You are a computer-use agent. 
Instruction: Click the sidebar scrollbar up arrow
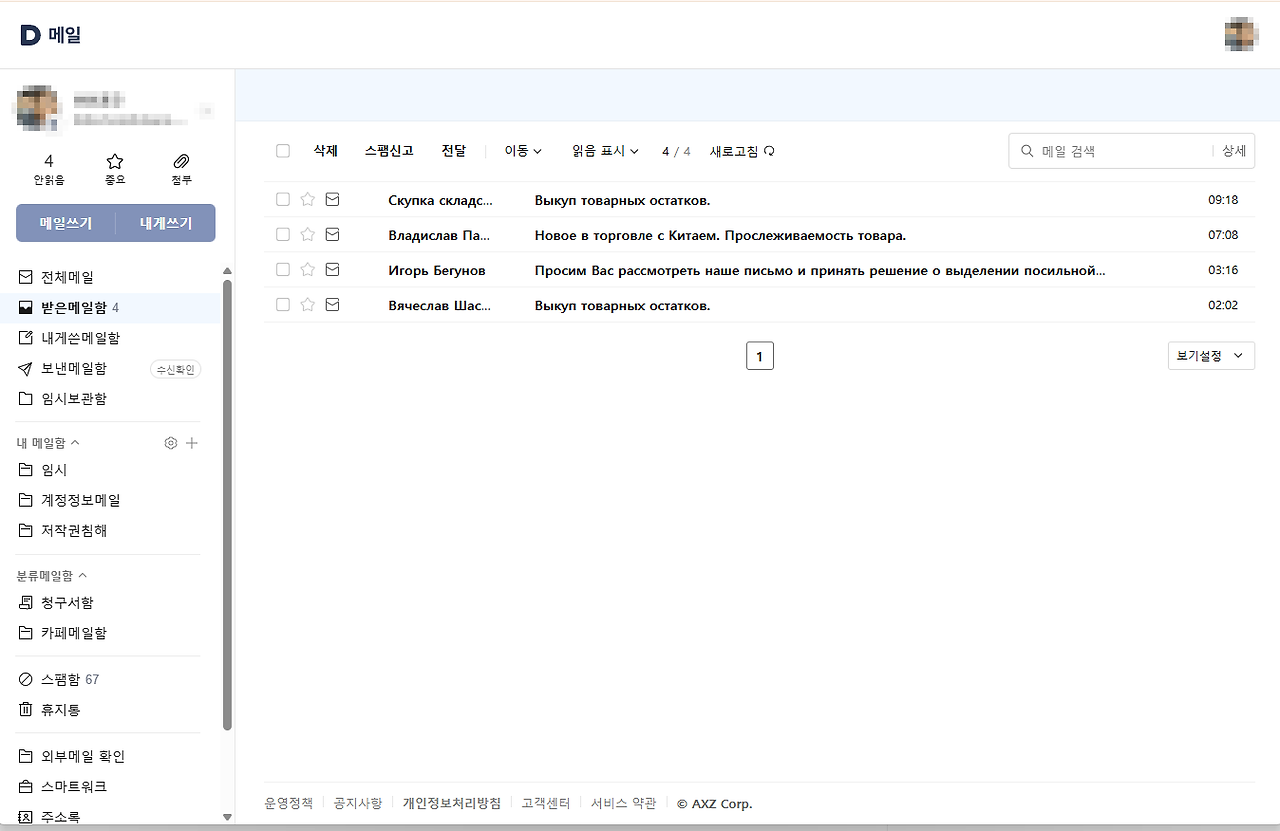(227, 271)
